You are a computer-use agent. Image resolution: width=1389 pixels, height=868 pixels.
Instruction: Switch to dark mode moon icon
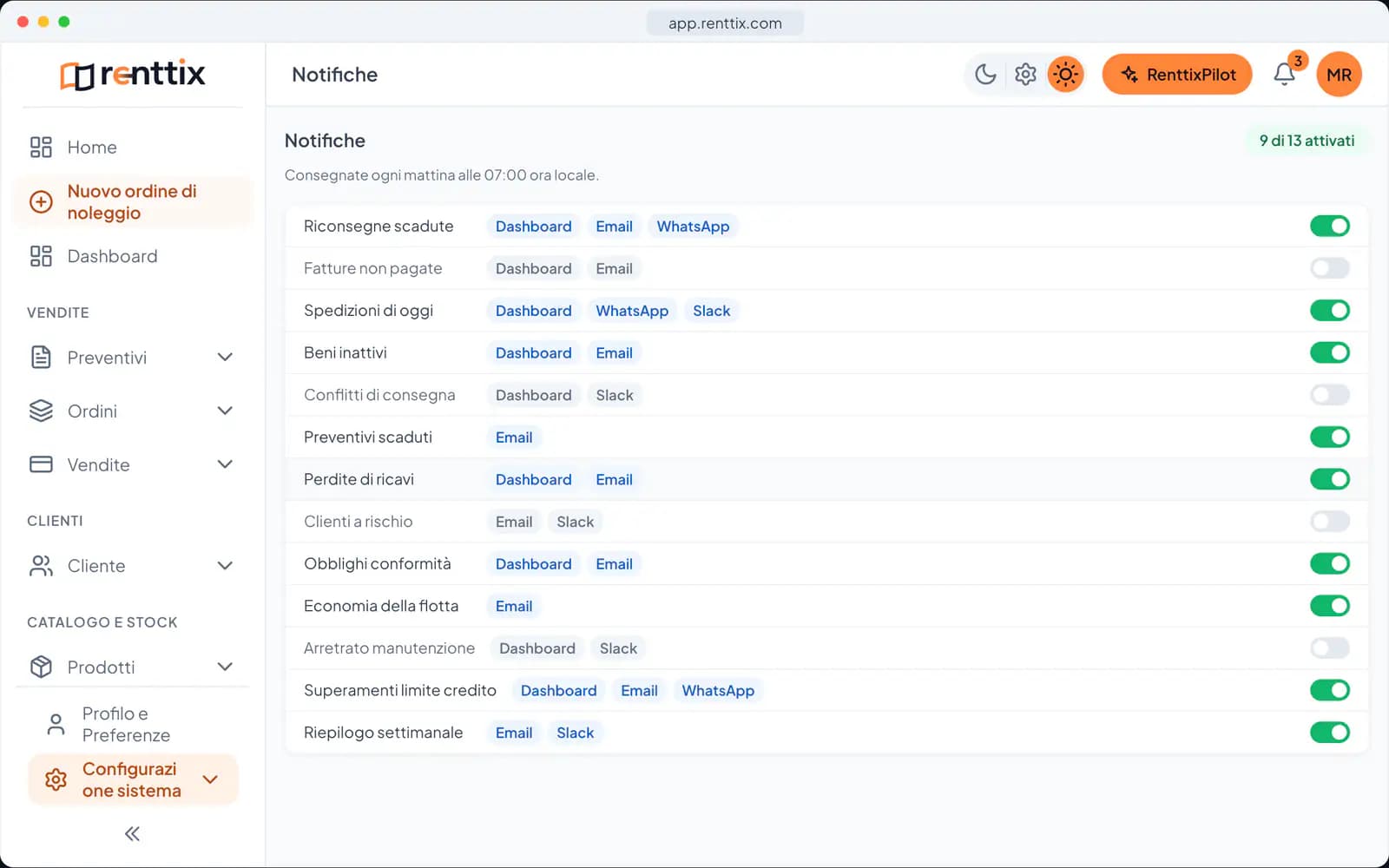click(985, 75)
